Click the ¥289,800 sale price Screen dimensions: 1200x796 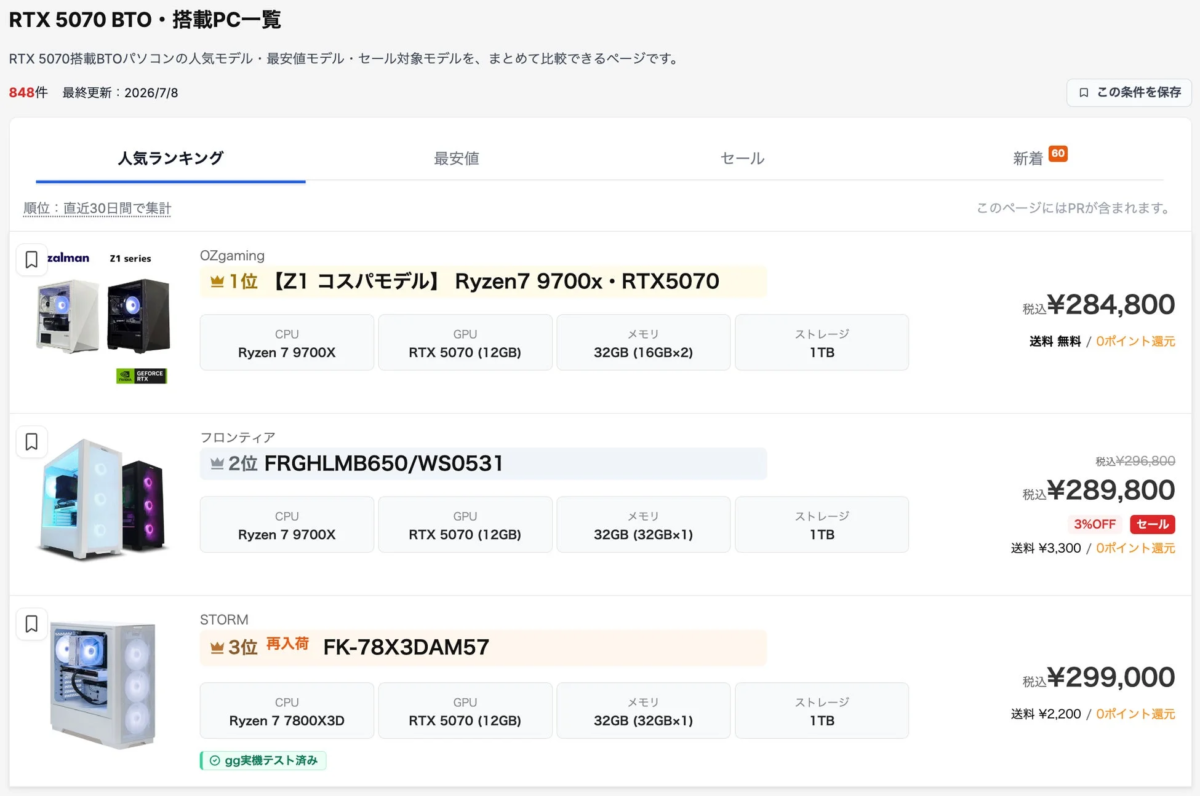tap(1110, 490)
